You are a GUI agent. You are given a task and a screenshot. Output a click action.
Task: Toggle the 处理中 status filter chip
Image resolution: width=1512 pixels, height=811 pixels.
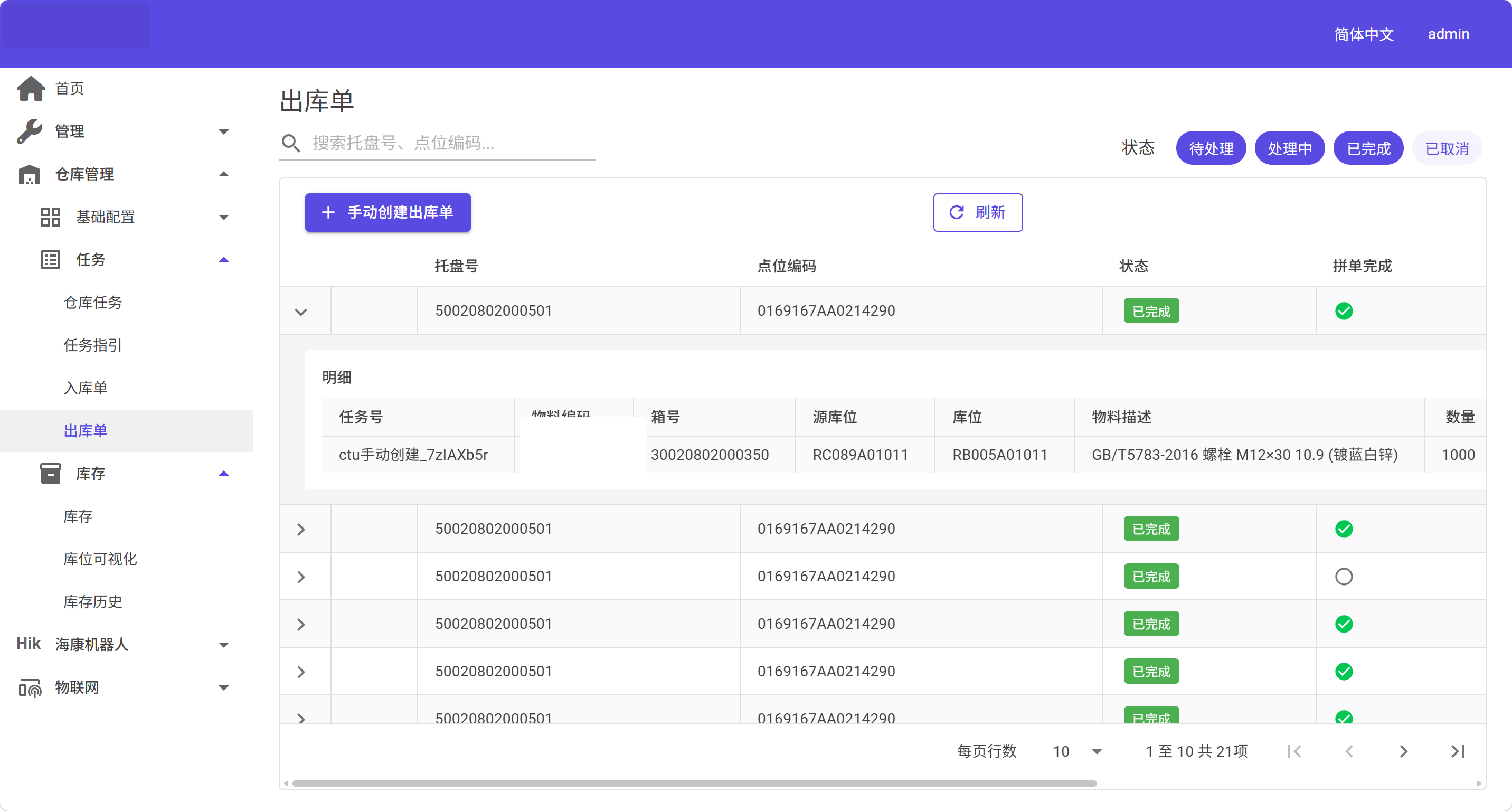click(x=1290, y=148)
